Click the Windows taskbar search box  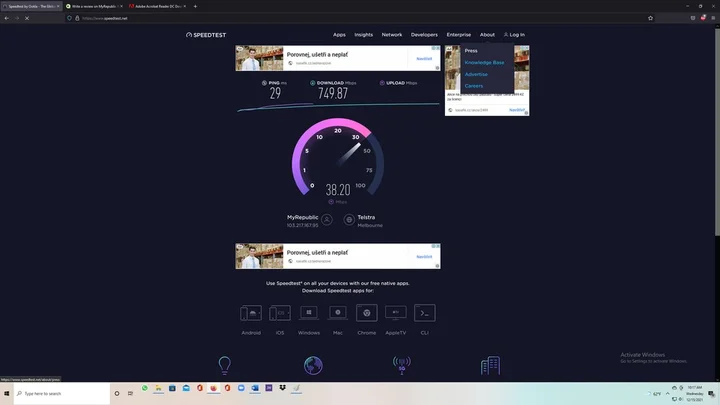[x=60, y=393]
